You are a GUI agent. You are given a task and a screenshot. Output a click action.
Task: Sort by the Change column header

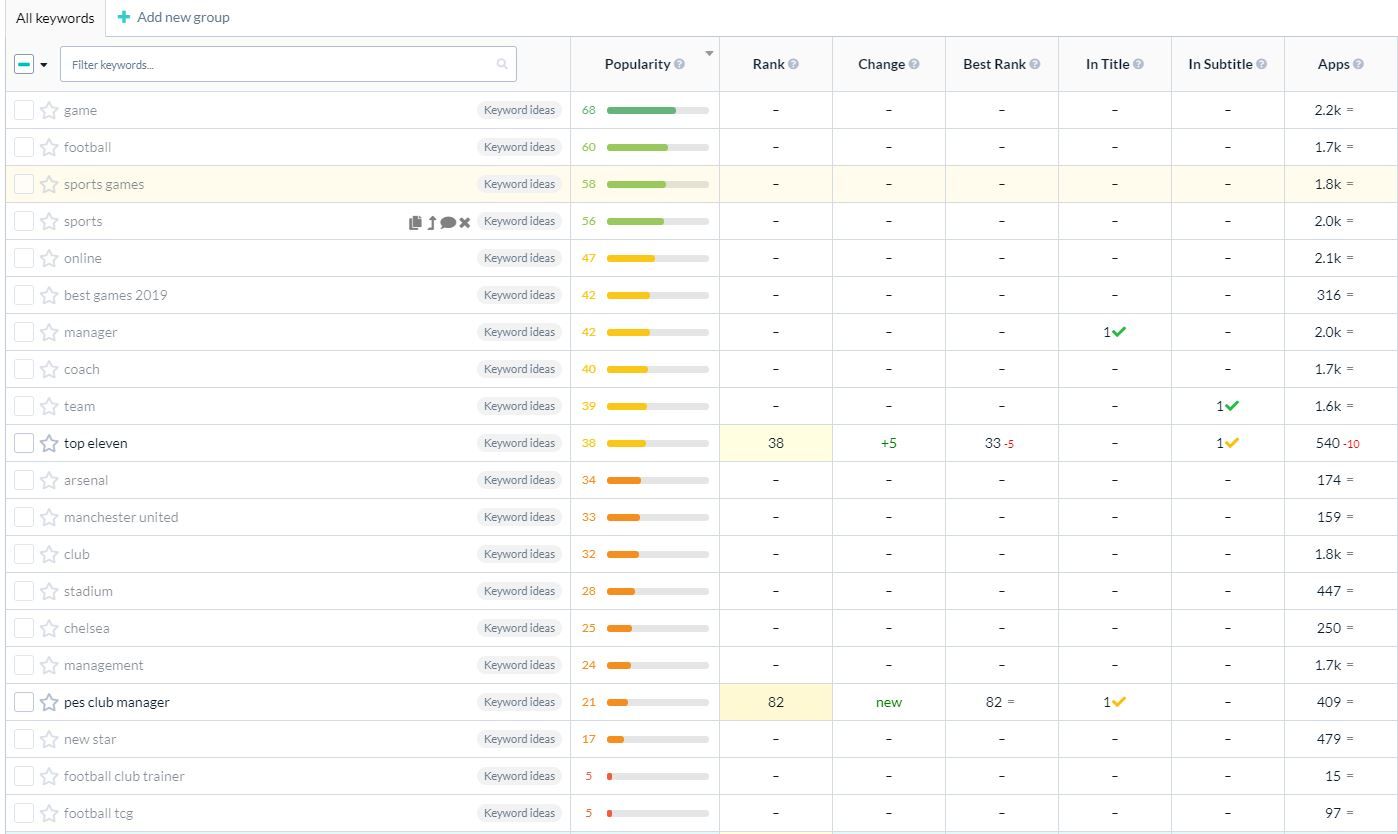[x=881, y=64]
